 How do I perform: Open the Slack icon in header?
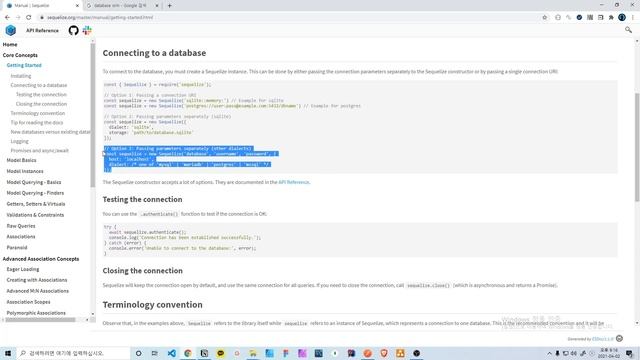click(x=87, y=30)
